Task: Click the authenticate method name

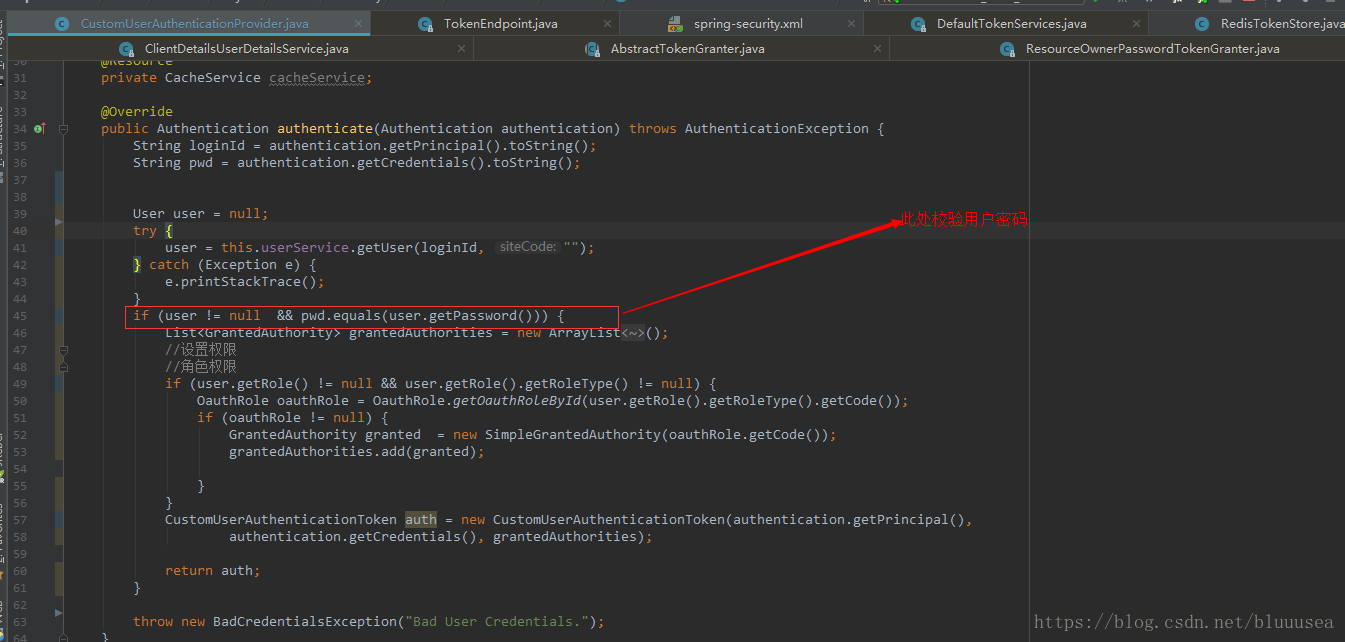Action: coord(325,128)
